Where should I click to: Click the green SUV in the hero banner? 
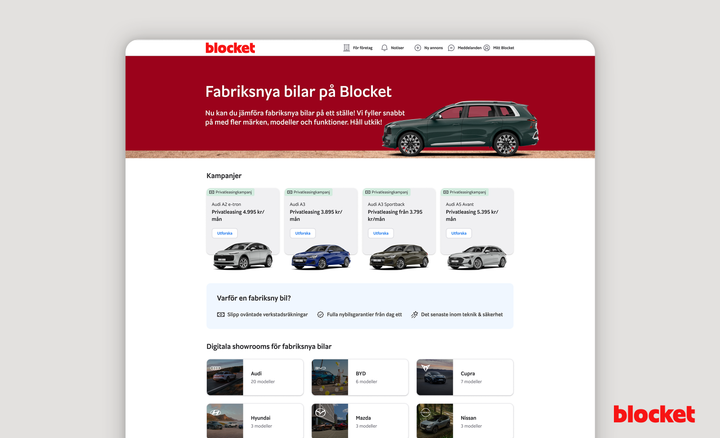point(460,128)
